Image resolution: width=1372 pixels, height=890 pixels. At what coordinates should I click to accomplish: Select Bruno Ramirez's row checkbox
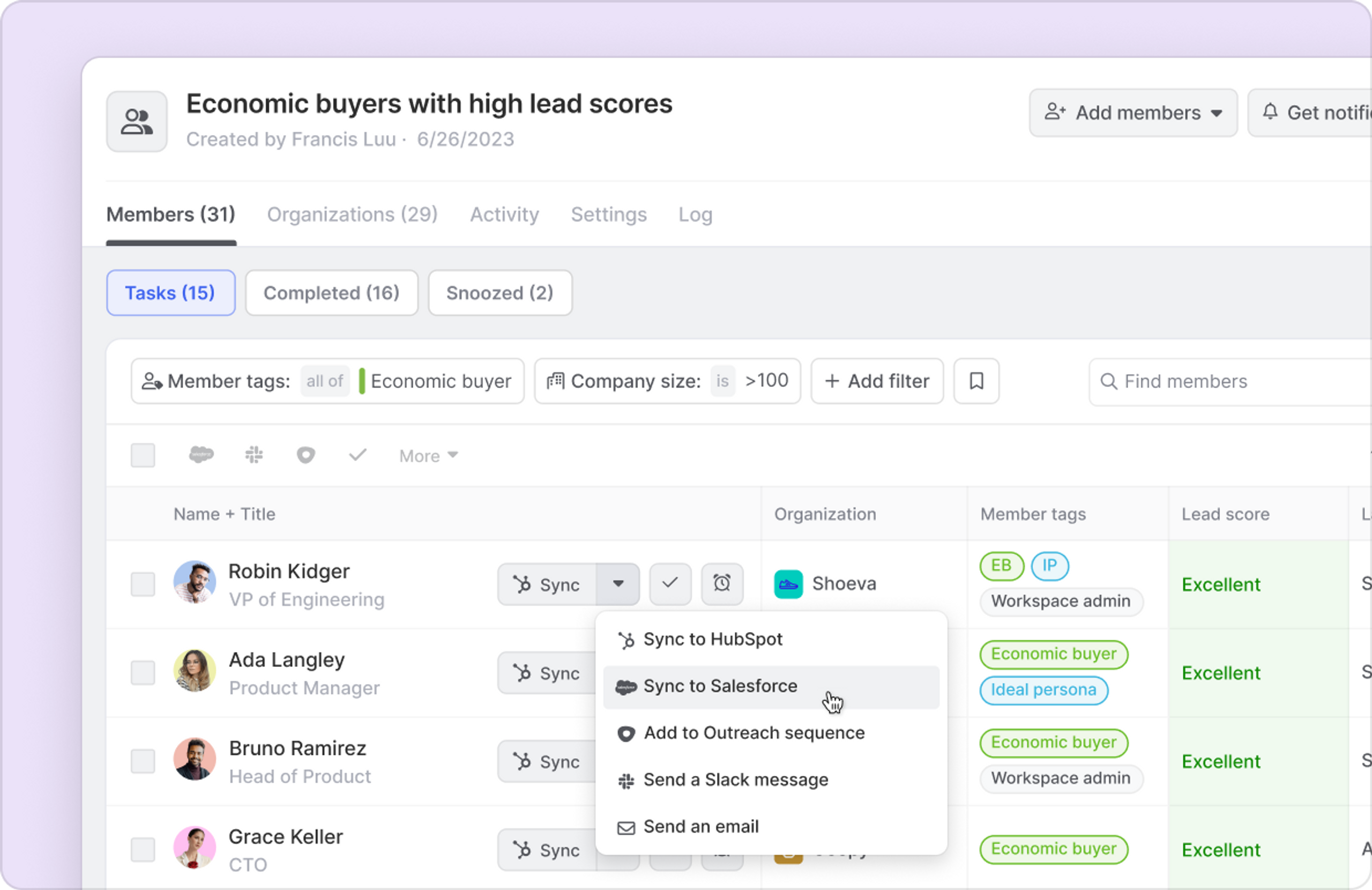143,761
